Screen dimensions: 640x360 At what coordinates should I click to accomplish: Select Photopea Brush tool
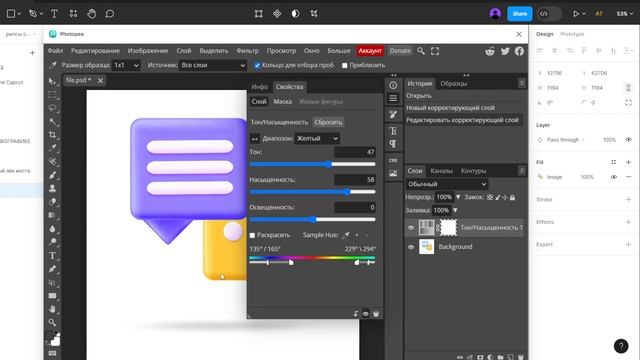point(52,175)
